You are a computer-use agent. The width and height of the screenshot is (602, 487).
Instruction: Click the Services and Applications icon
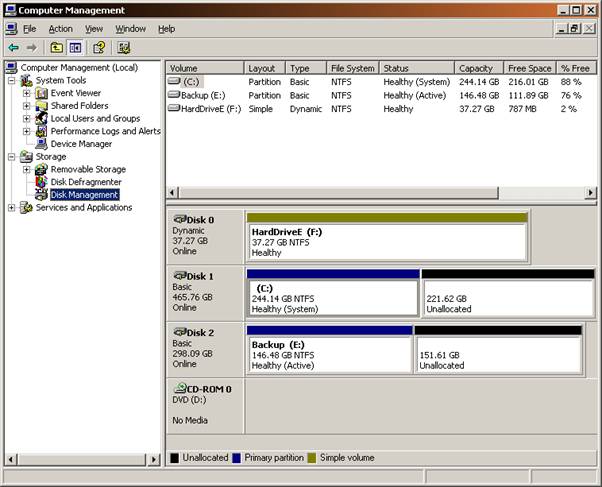click(26, 207)
